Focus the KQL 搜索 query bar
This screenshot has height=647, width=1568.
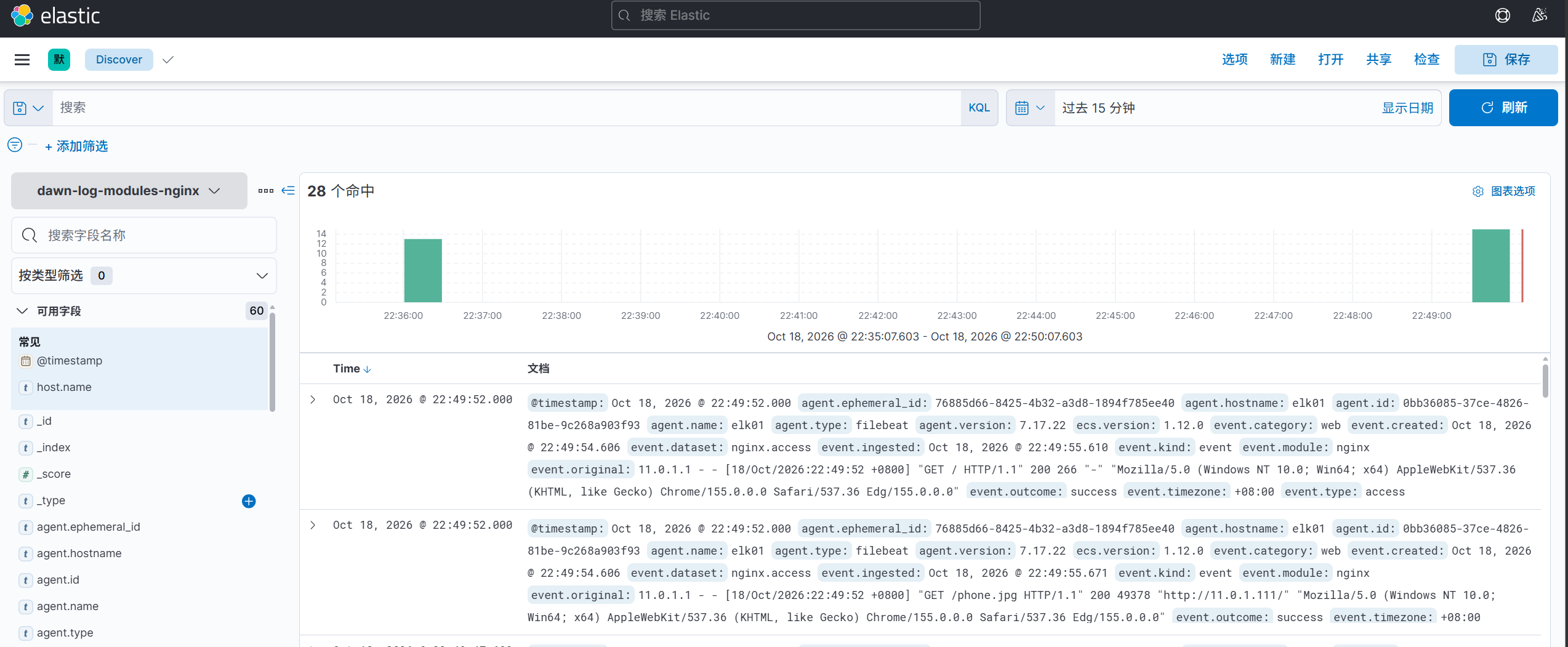506,108
